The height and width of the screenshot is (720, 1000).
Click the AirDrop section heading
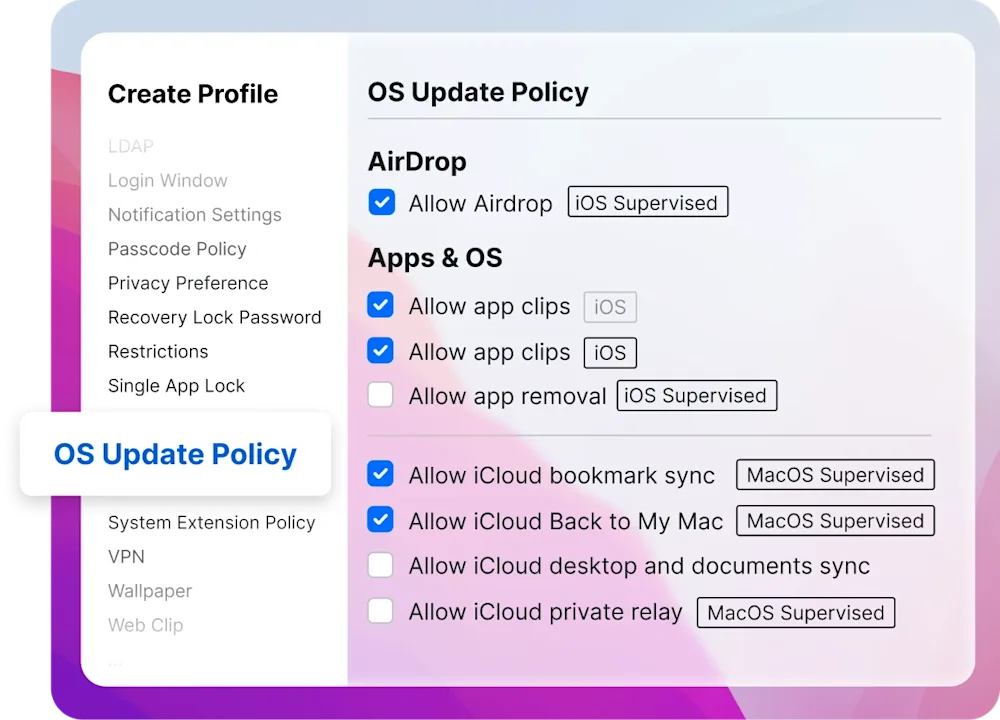click(x=417, y=161)
